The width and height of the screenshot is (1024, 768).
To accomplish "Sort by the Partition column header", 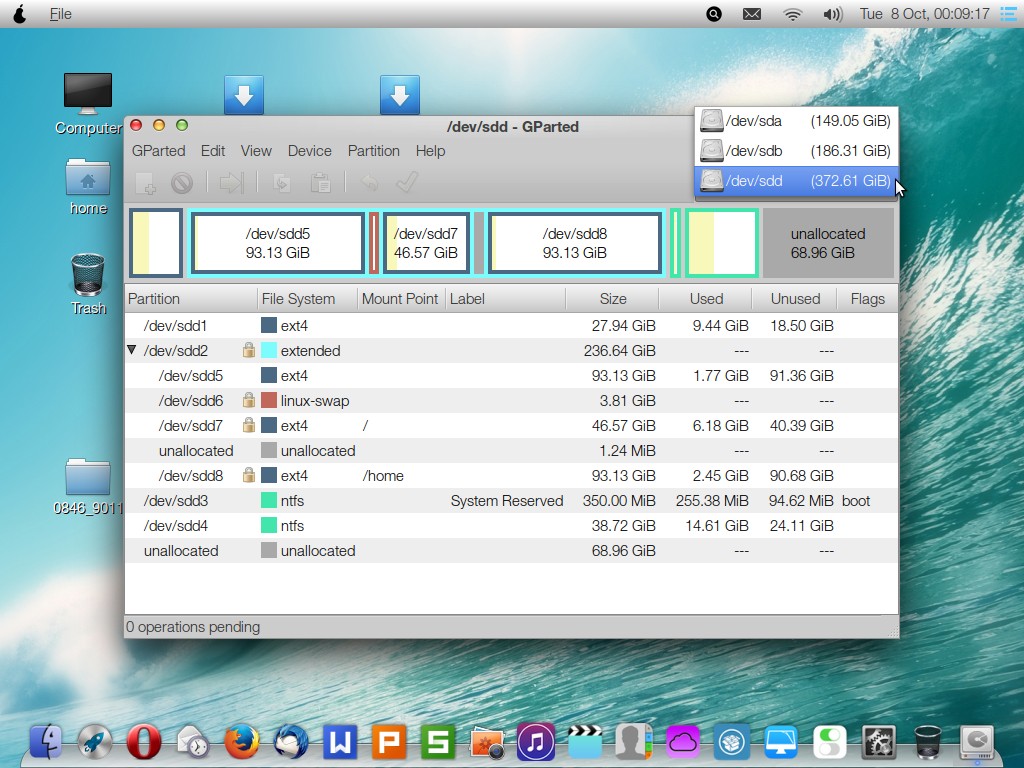I will [x=191, y=299].
